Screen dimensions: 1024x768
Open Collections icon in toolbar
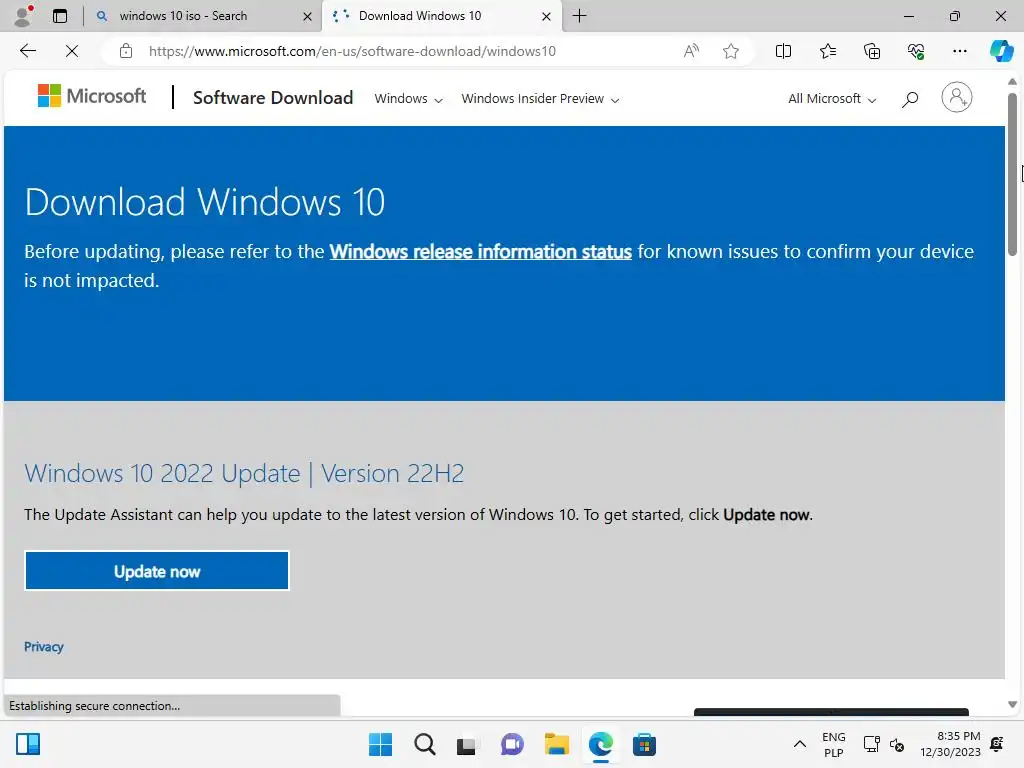(x=872, y=51)
